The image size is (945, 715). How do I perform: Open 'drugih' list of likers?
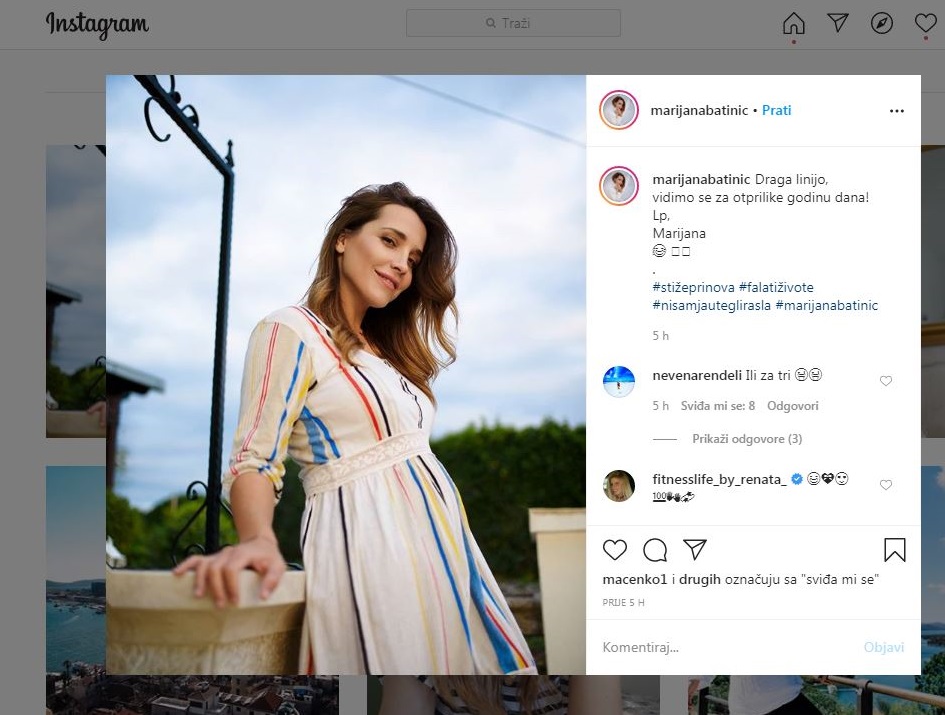[x=700, y=579]
